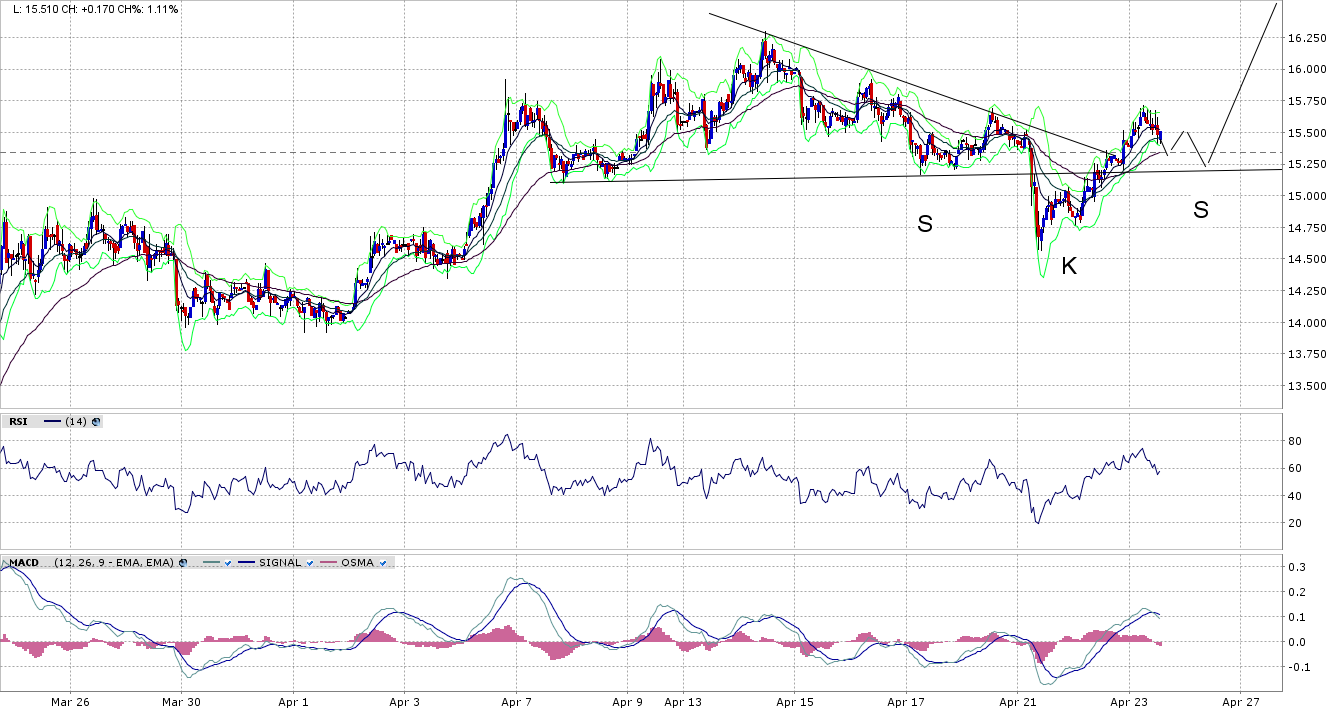
Task: Click the SIGNAL legend label
Action: coord(280,563)
